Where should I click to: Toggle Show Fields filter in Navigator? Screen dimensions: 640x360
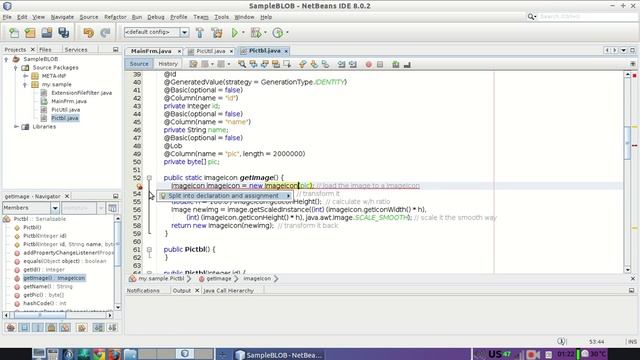pos(24,327)
